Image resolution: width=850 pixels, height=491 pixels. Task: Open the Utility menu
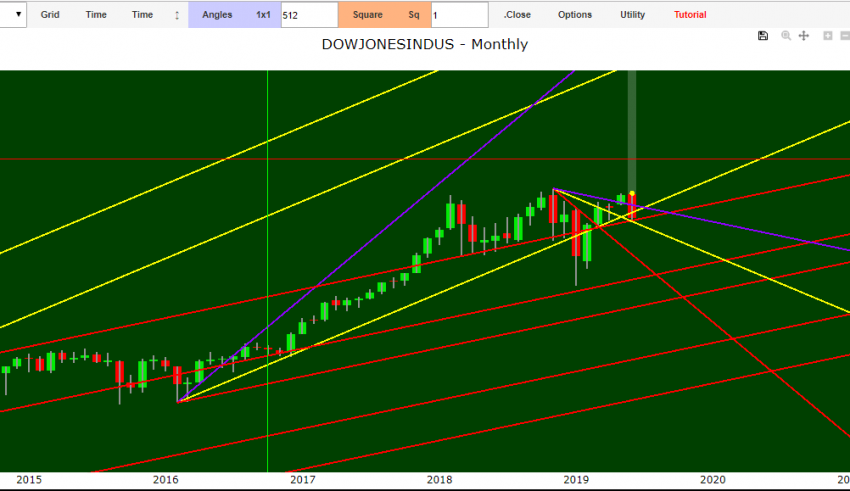pos(632,15)
